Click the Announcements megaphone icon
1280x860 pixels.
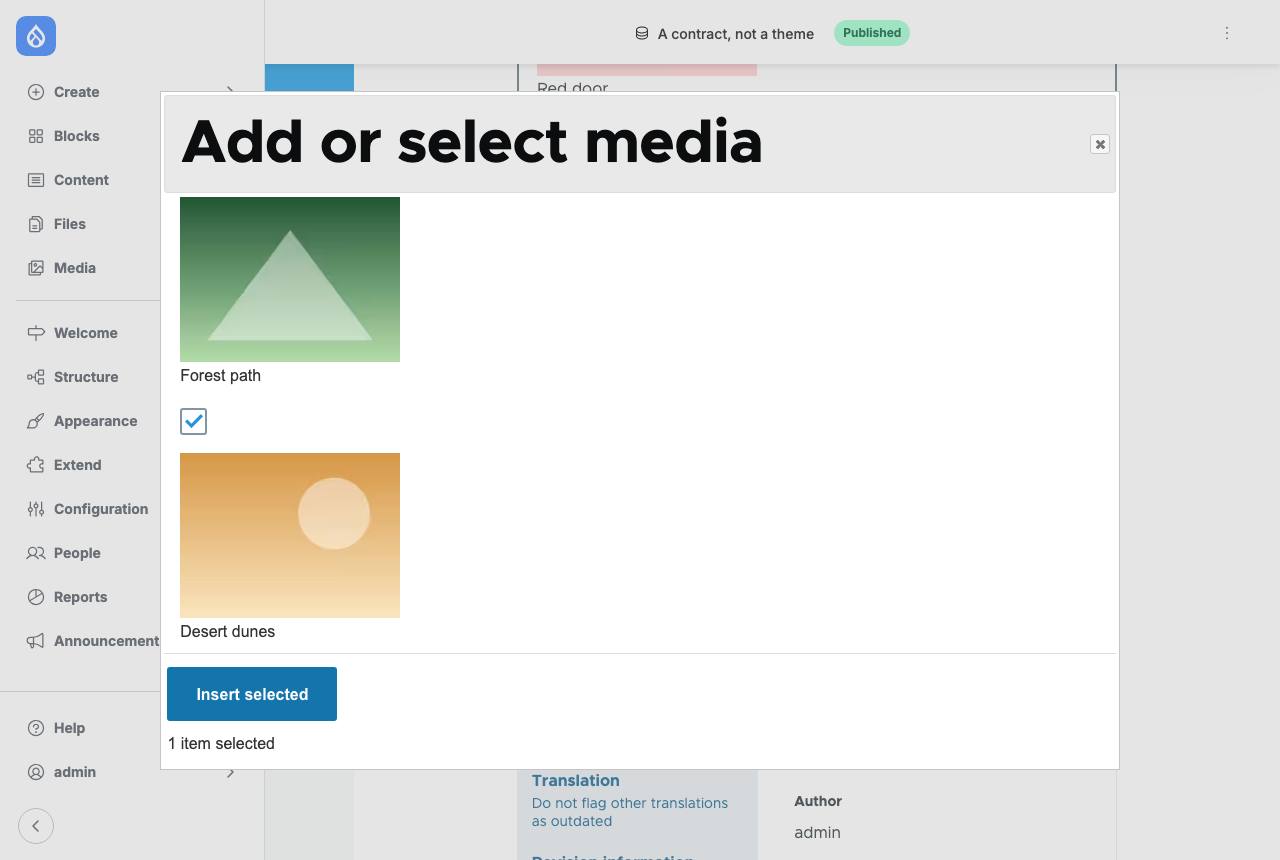click(x=36, y=641)
